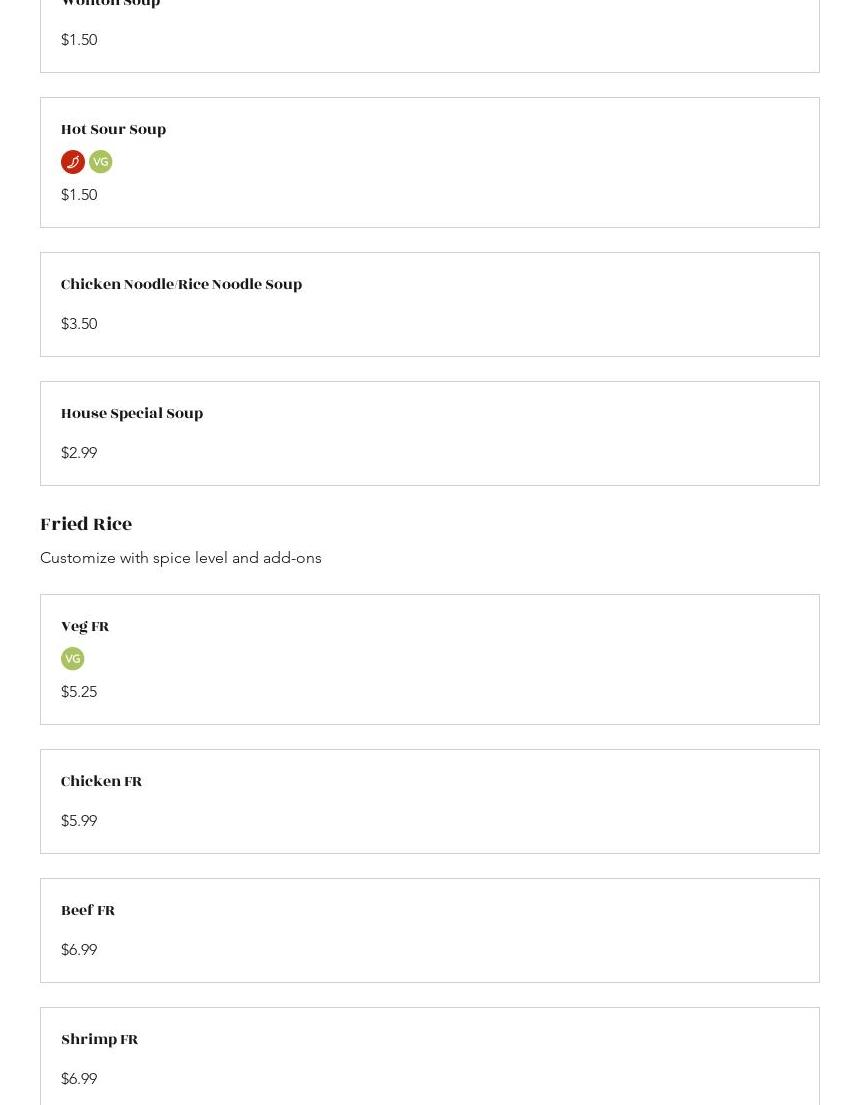Click the $2.99 price label
This screenshot has height=1105, width=845.
[x=79, y=453]
